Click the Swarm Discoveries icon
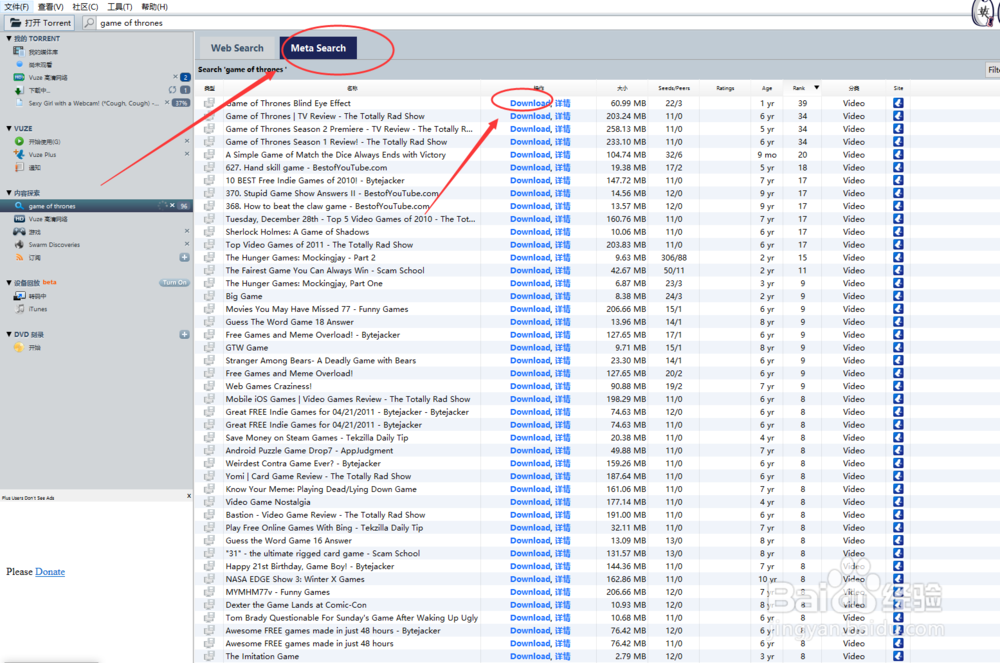The height and width of the screenshot is (663, 1000). pos(18,244)
